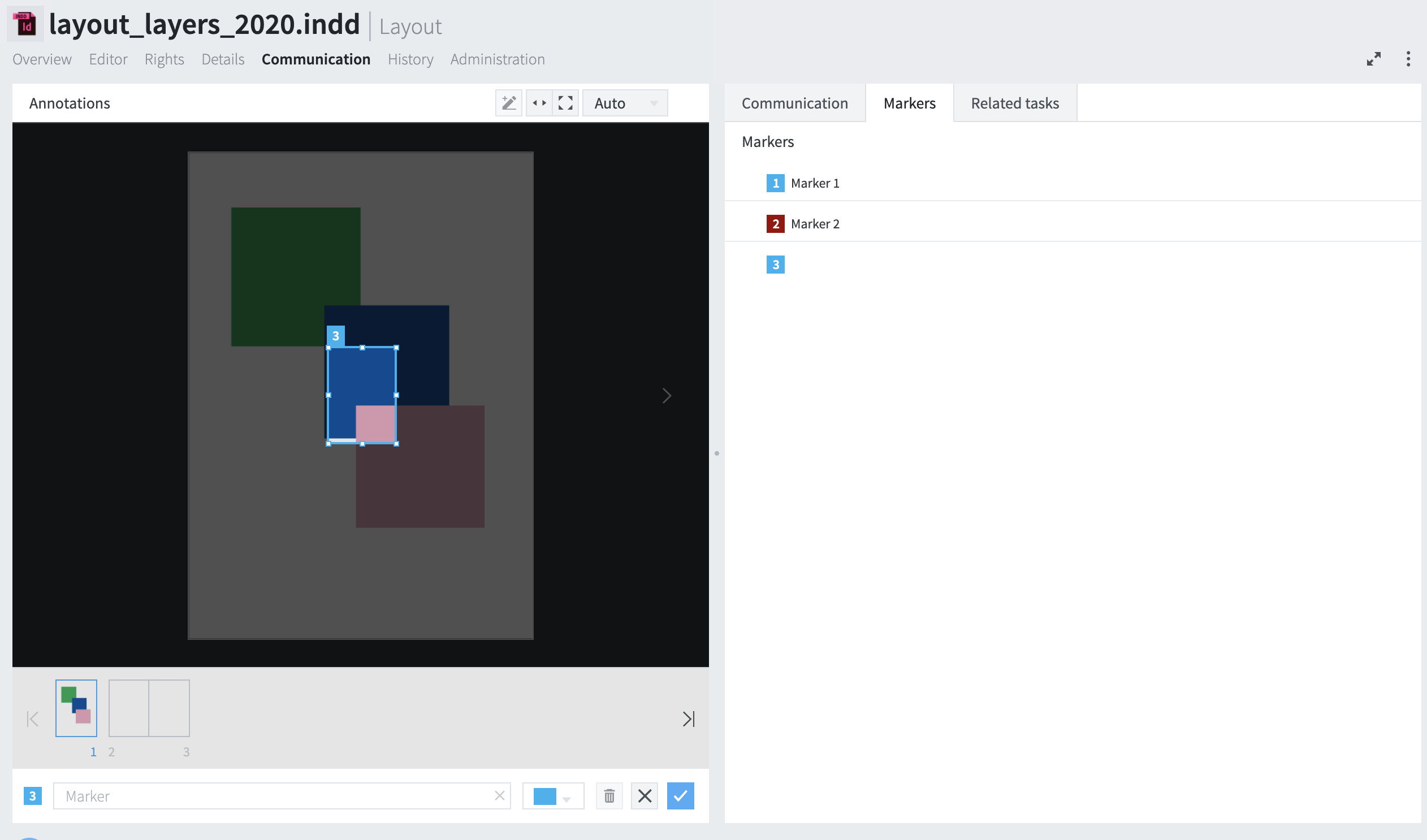Select Marker 1 in the Markers list
1427x840 pixels.
click(815, 183)
